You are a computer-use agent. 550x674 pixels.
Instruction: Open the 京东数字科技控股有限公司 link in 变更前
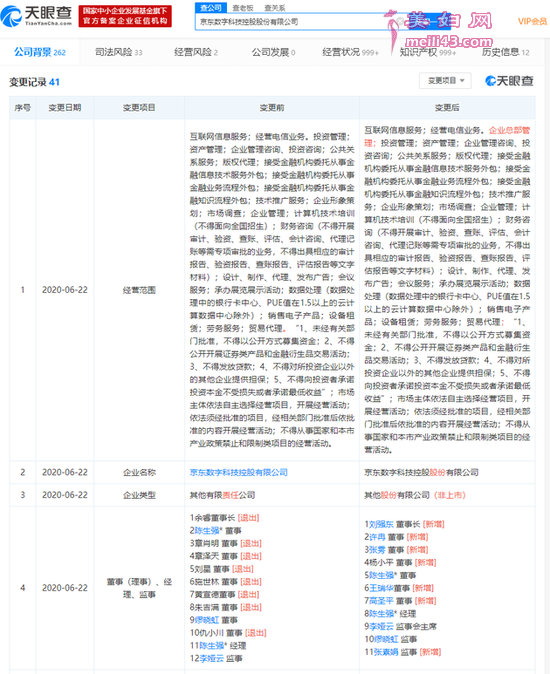coord(238,472)
